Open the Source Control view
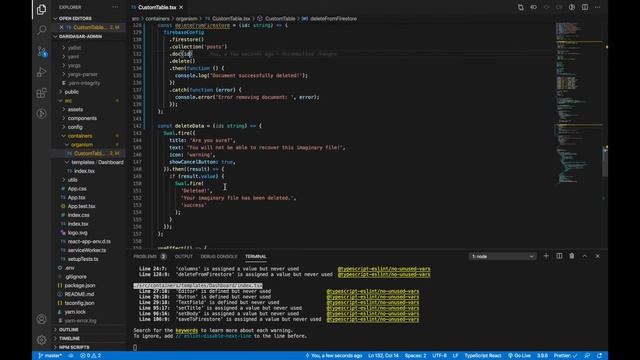This screenshot has height=360, width=640. click(41, 51)
